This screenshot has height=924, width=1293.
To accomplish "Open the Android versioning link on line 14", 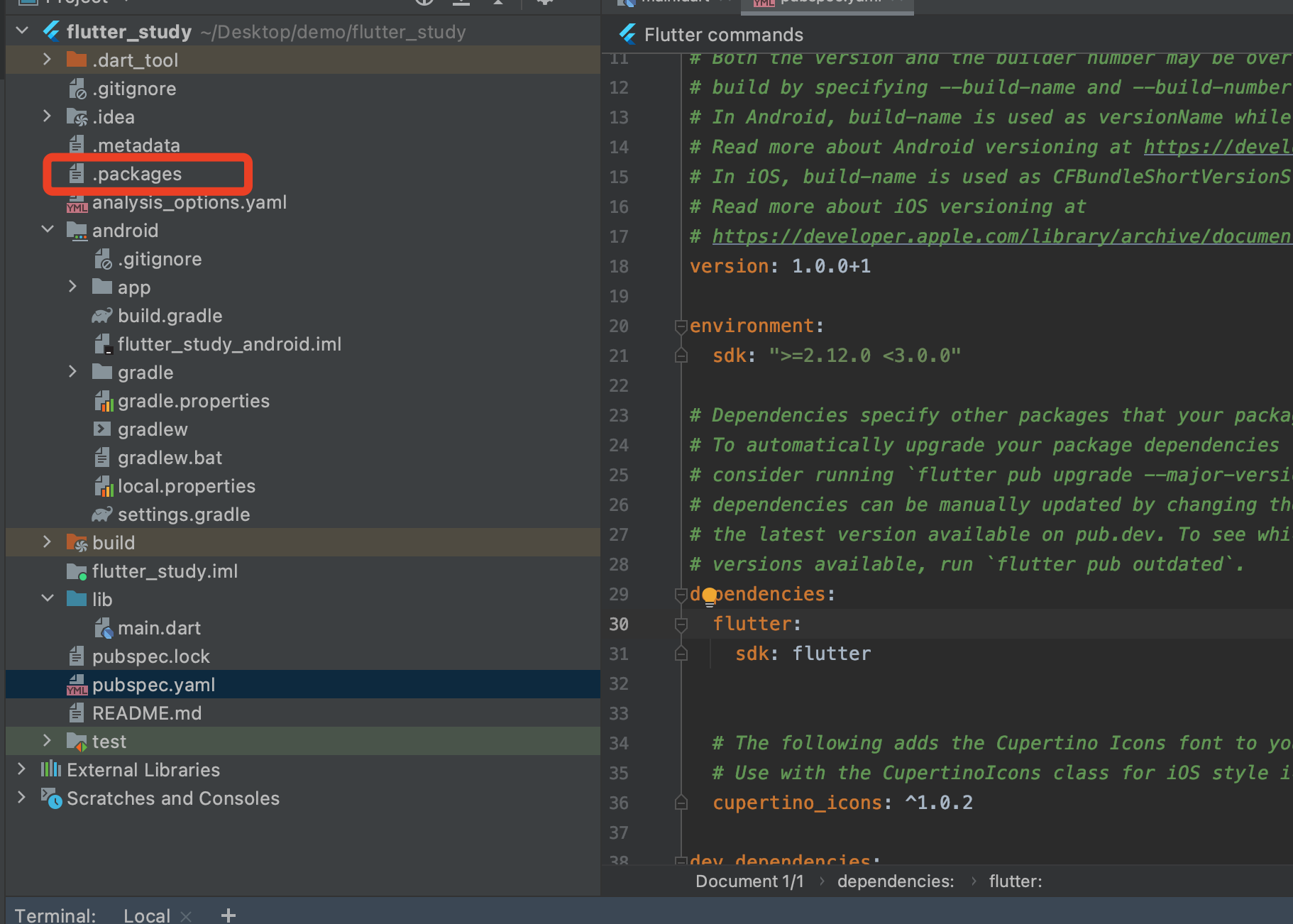I will 1218,147.
